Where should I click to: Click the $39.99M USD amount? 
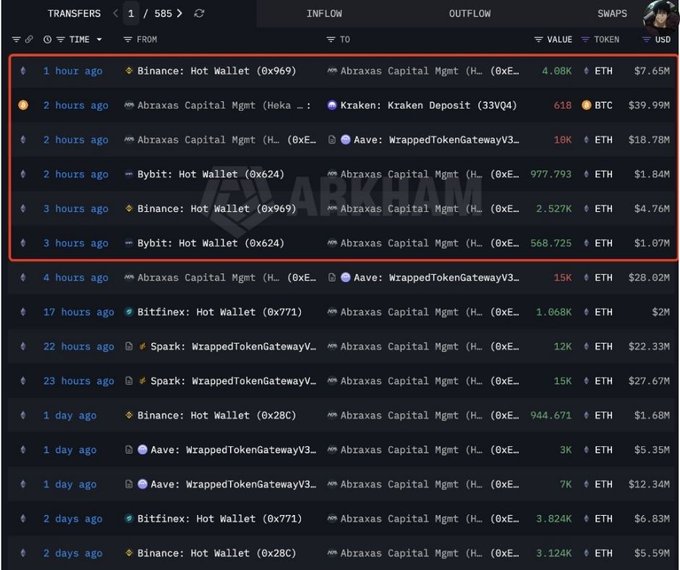(649, 105)
